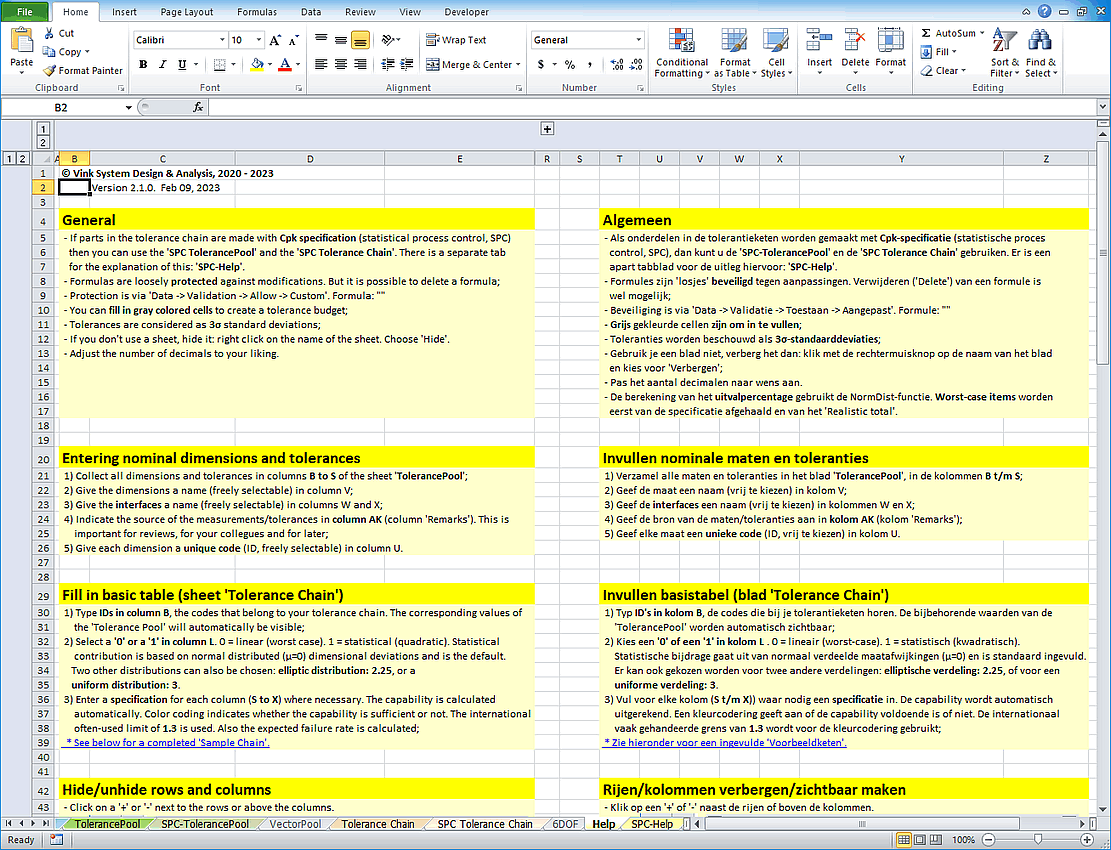Switch to Page Layout view in status bar
This screenshot has height=850, width=1111.
(920, 840)
